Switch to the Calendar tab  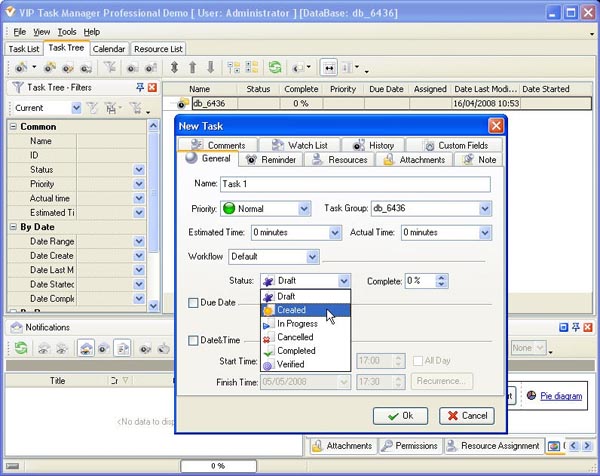[109, 48]
